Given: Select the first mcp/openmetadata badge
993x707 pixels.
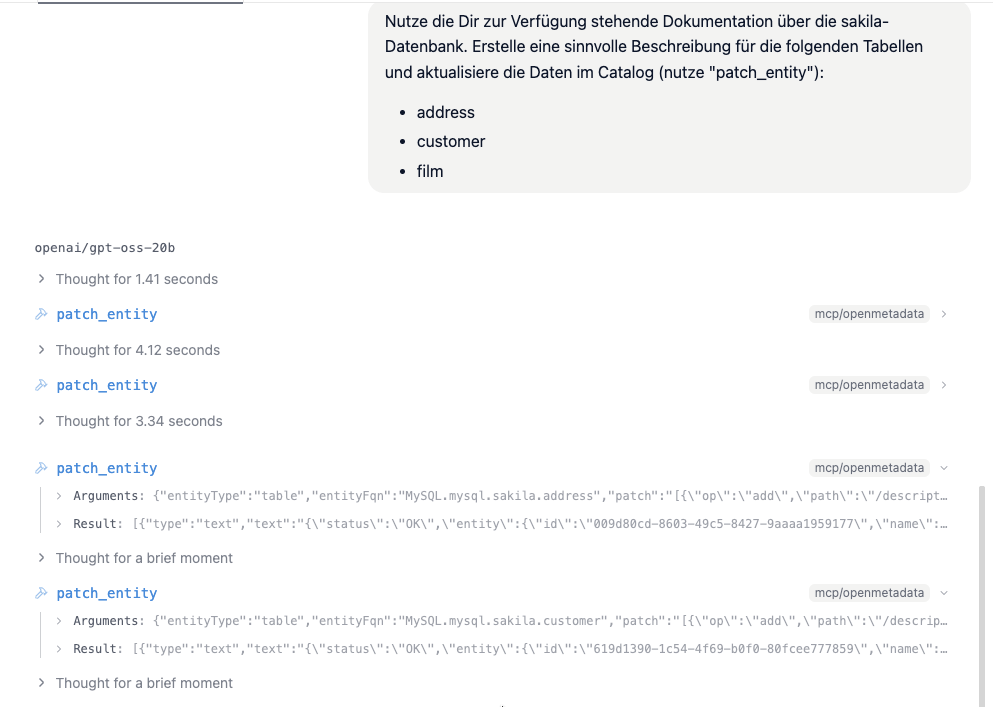Looking at the screenshot, I should click(869, 313).
